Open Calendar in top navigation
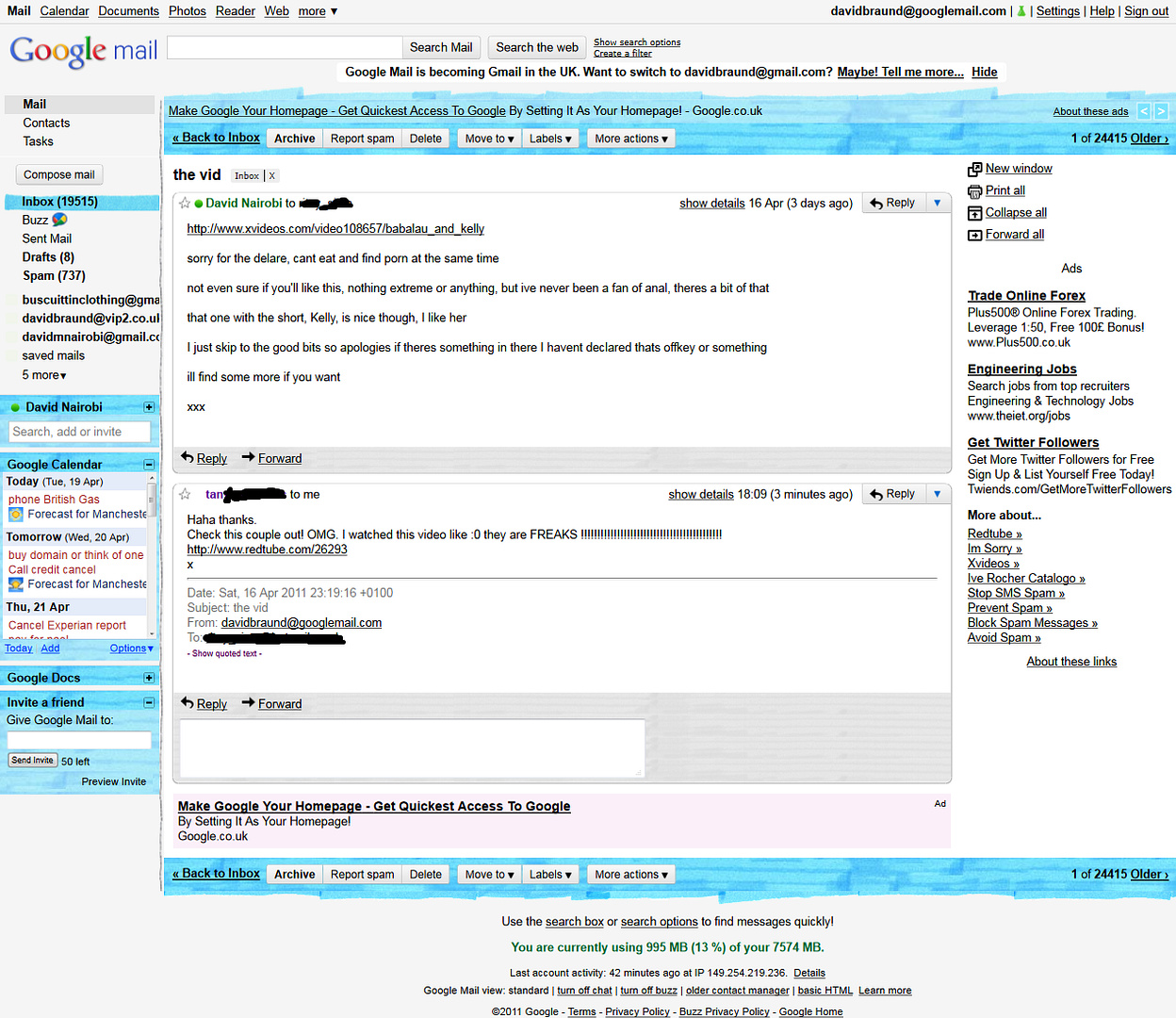 coord(64,11)
